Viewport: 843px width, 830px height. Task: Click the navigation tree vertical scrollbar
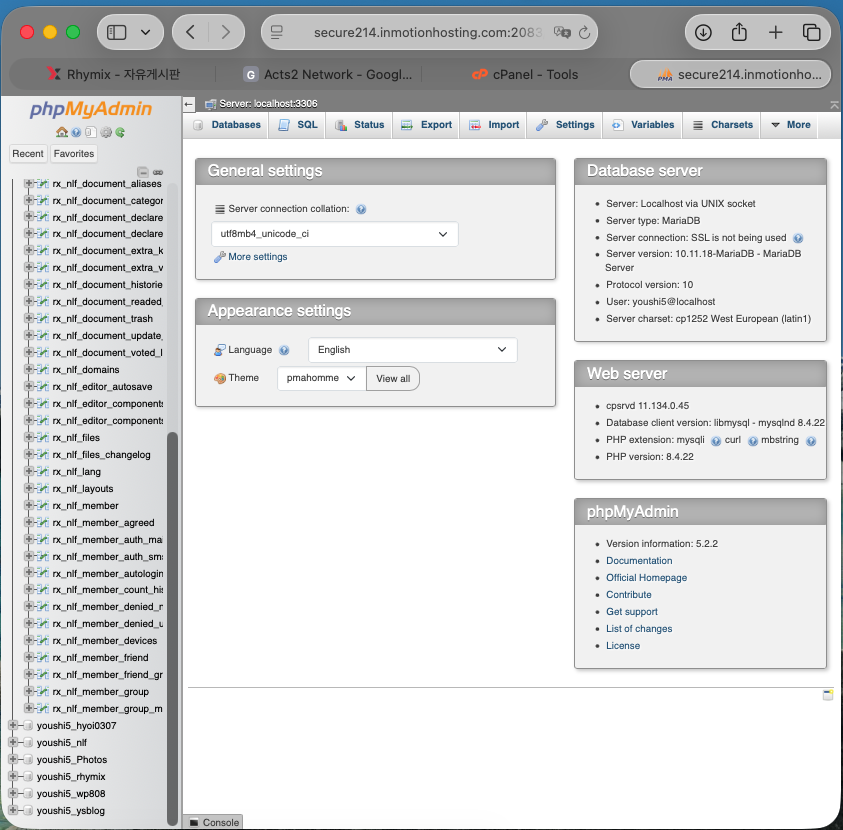click(x=172, y=628)
